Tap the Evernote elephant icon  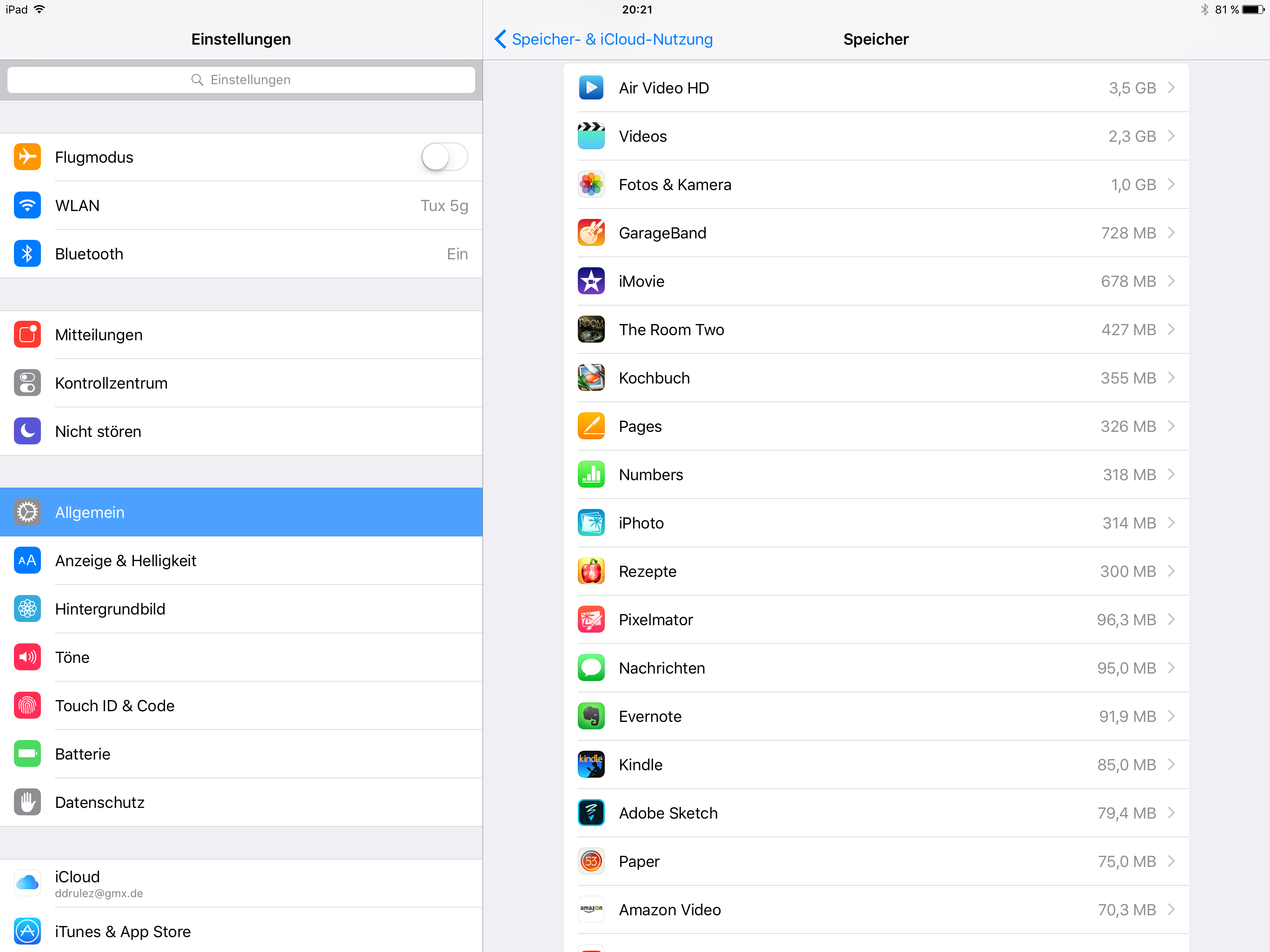point(591,716)
